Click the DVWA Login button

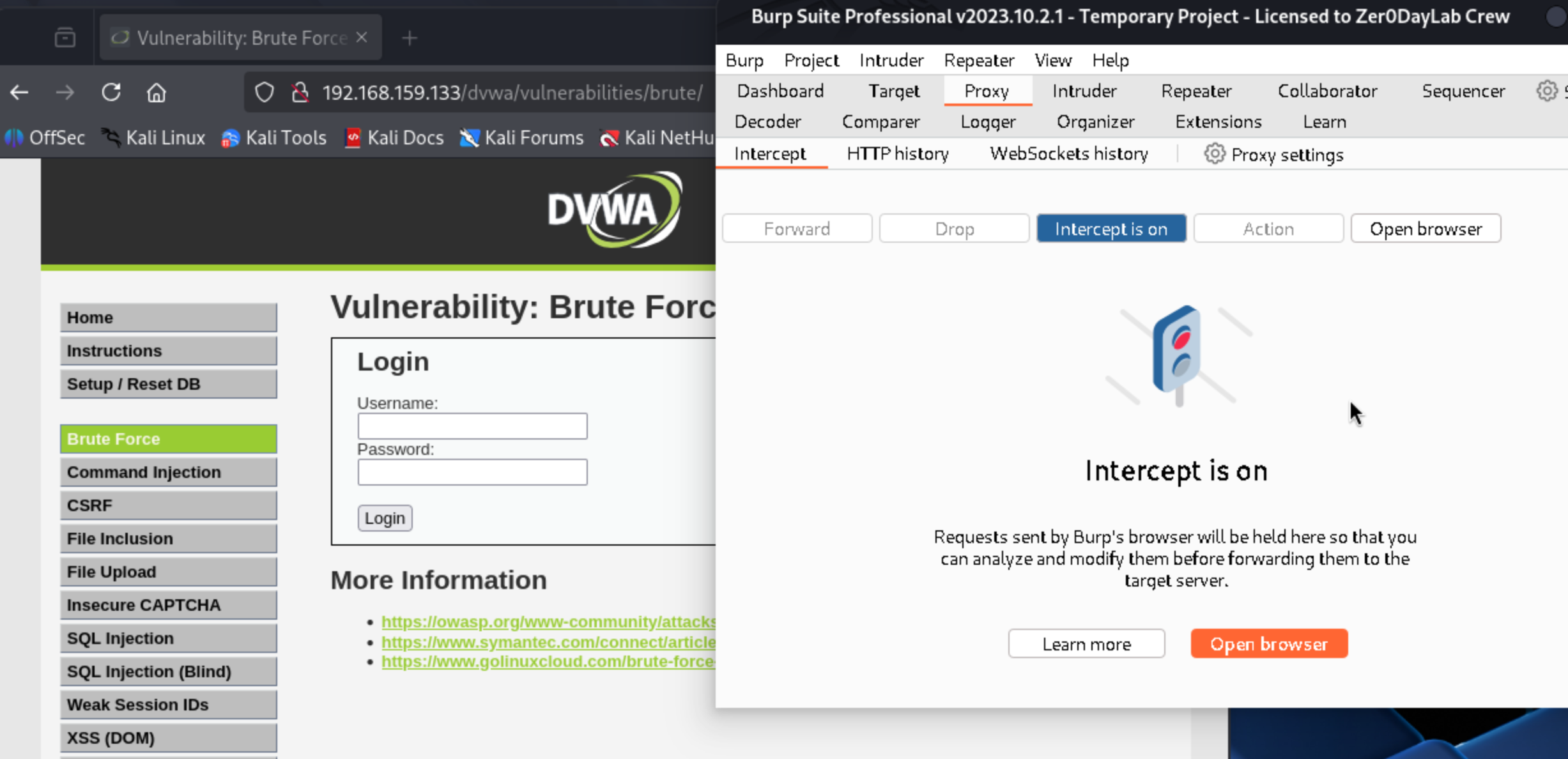point(385,518)
